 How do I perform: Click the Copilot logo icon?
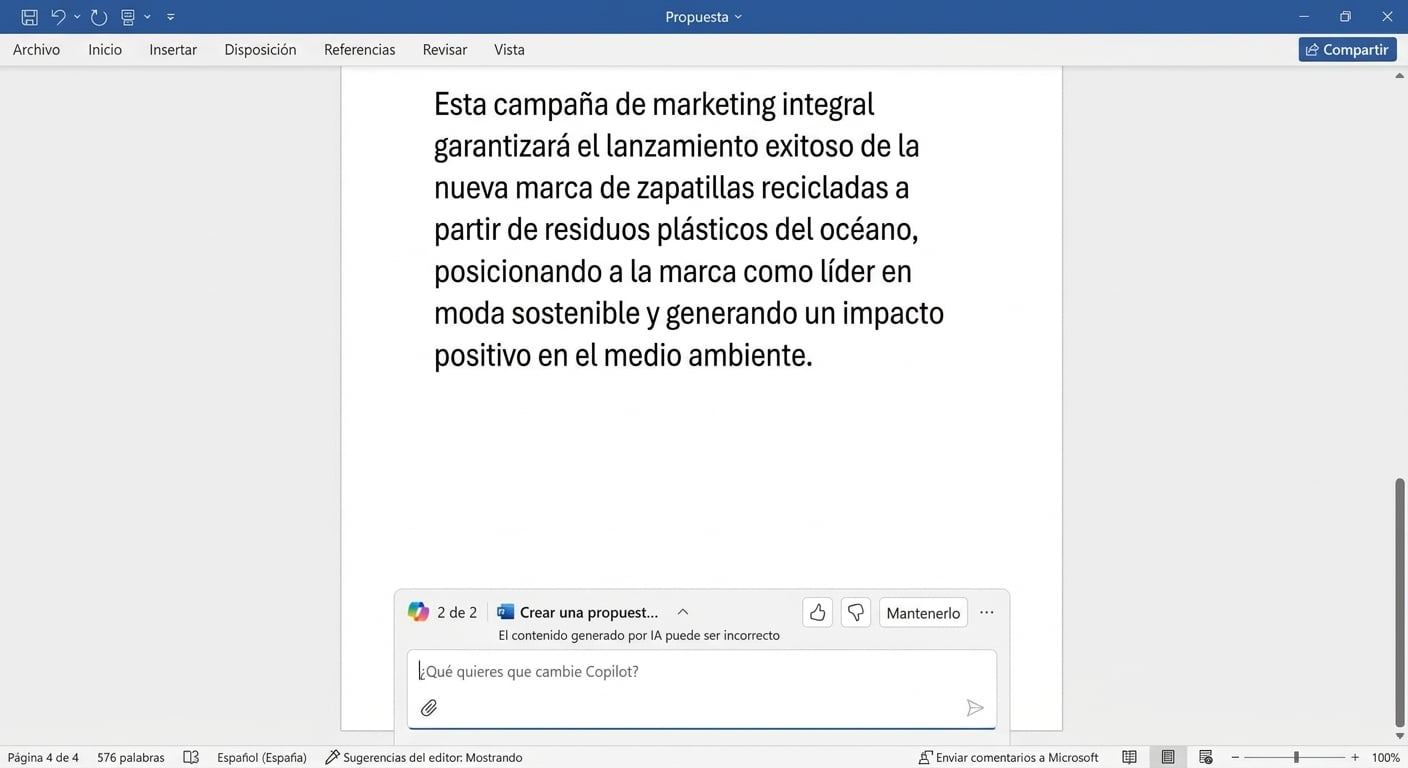click(418, 612)
